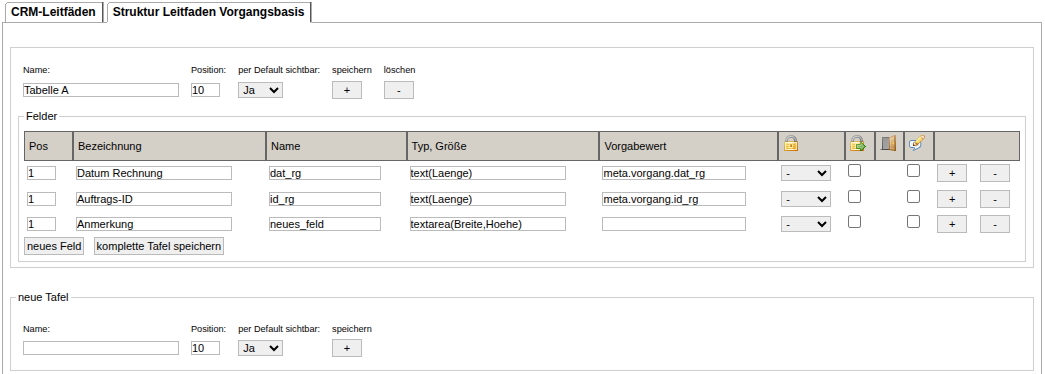Click the neues Feld button
This screenshot has height=374, width=1045.
54,247
